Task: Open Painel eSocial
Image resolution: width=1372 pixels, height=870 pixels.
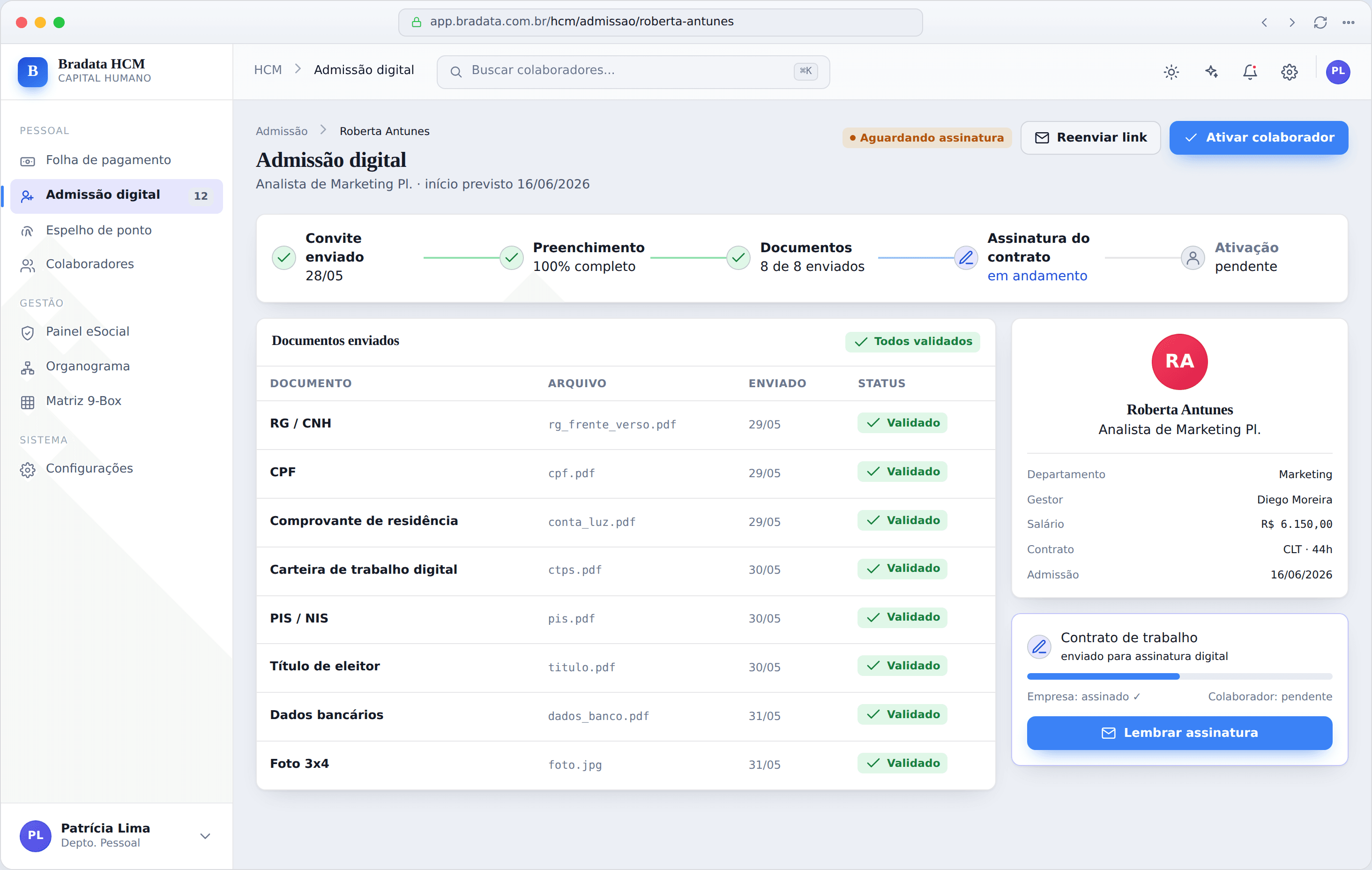Action: point(116,332)
